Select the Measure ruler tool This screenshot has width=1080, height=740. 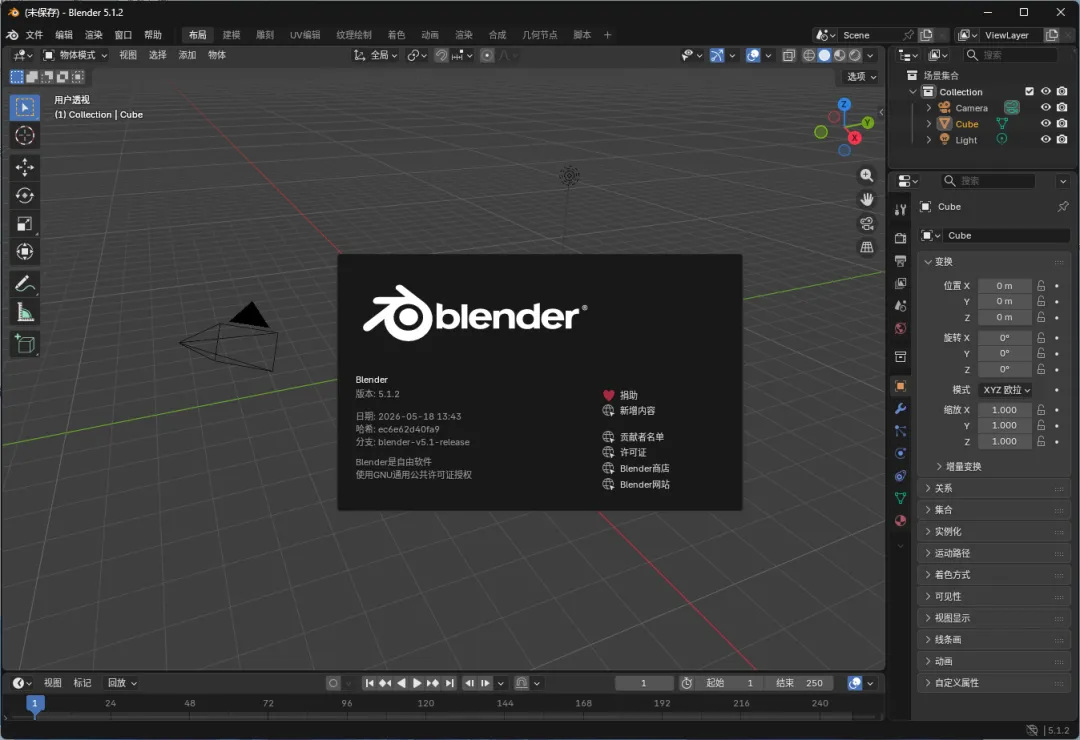pos(25,312)
